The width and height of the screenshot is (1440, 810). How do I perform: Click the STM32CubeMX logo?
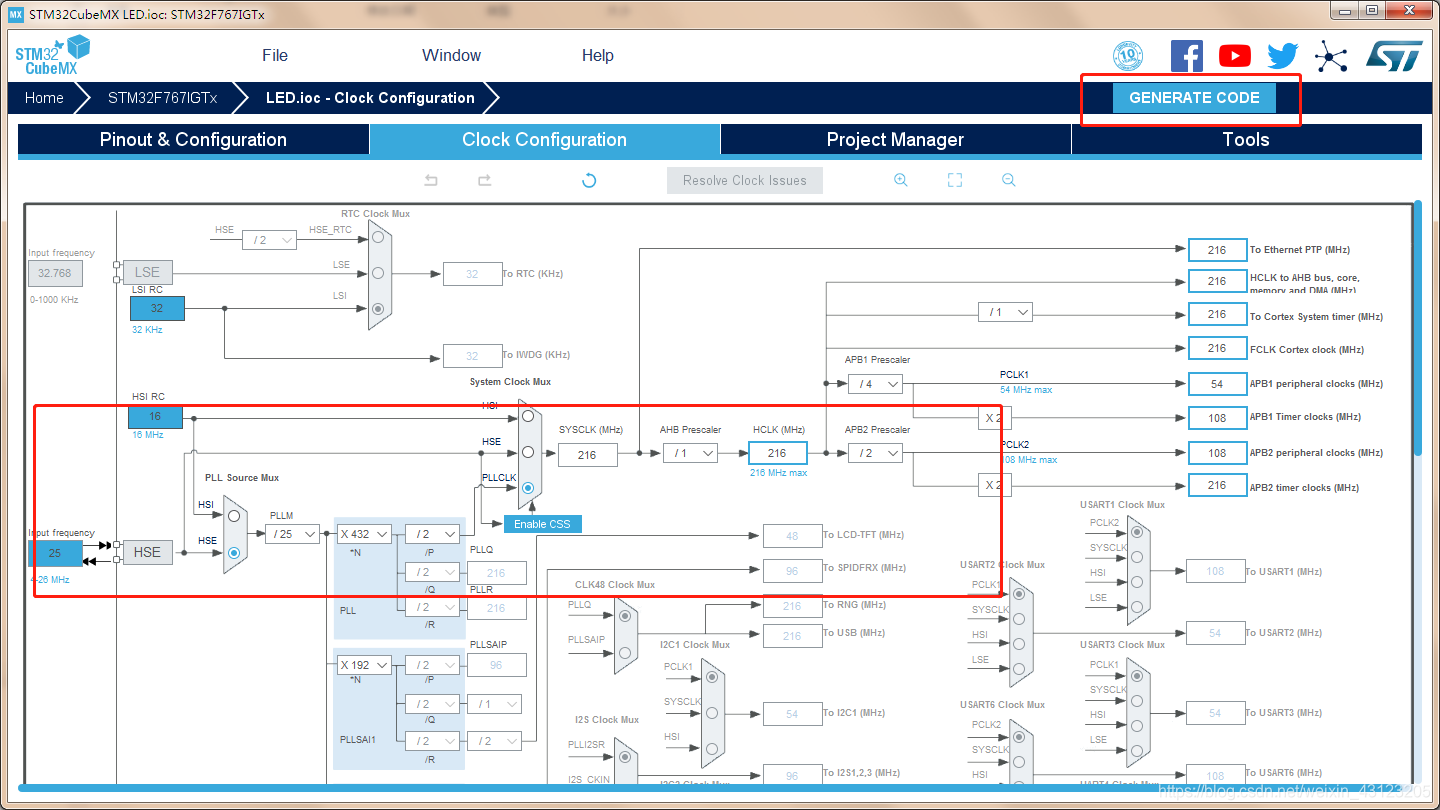click(52, 56)
